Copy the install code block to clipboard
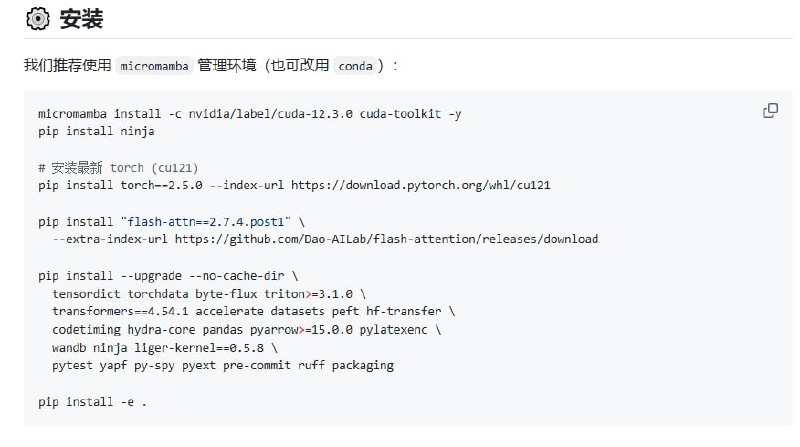The width and height of the screenshot is (800, 447). [x=770, y=111]
